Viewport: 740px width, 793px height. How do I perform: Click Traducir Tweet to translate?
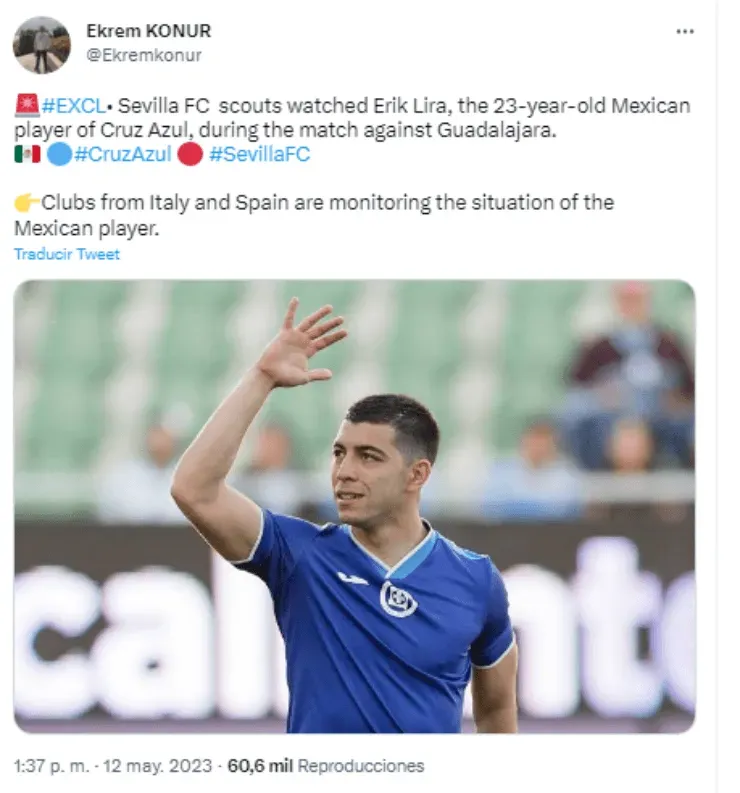[67, 254]
